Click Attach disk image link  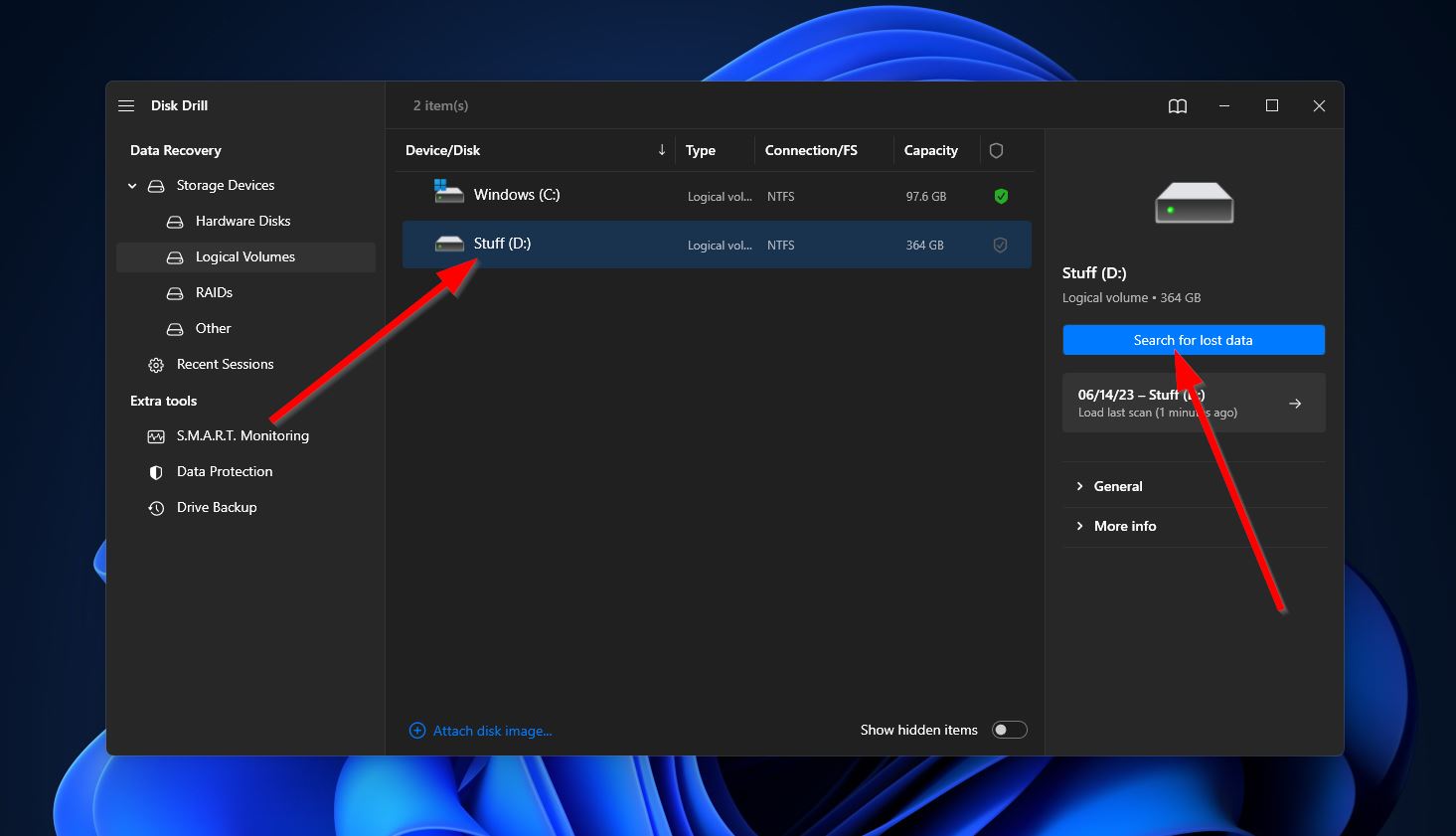(x=492, y=731)
